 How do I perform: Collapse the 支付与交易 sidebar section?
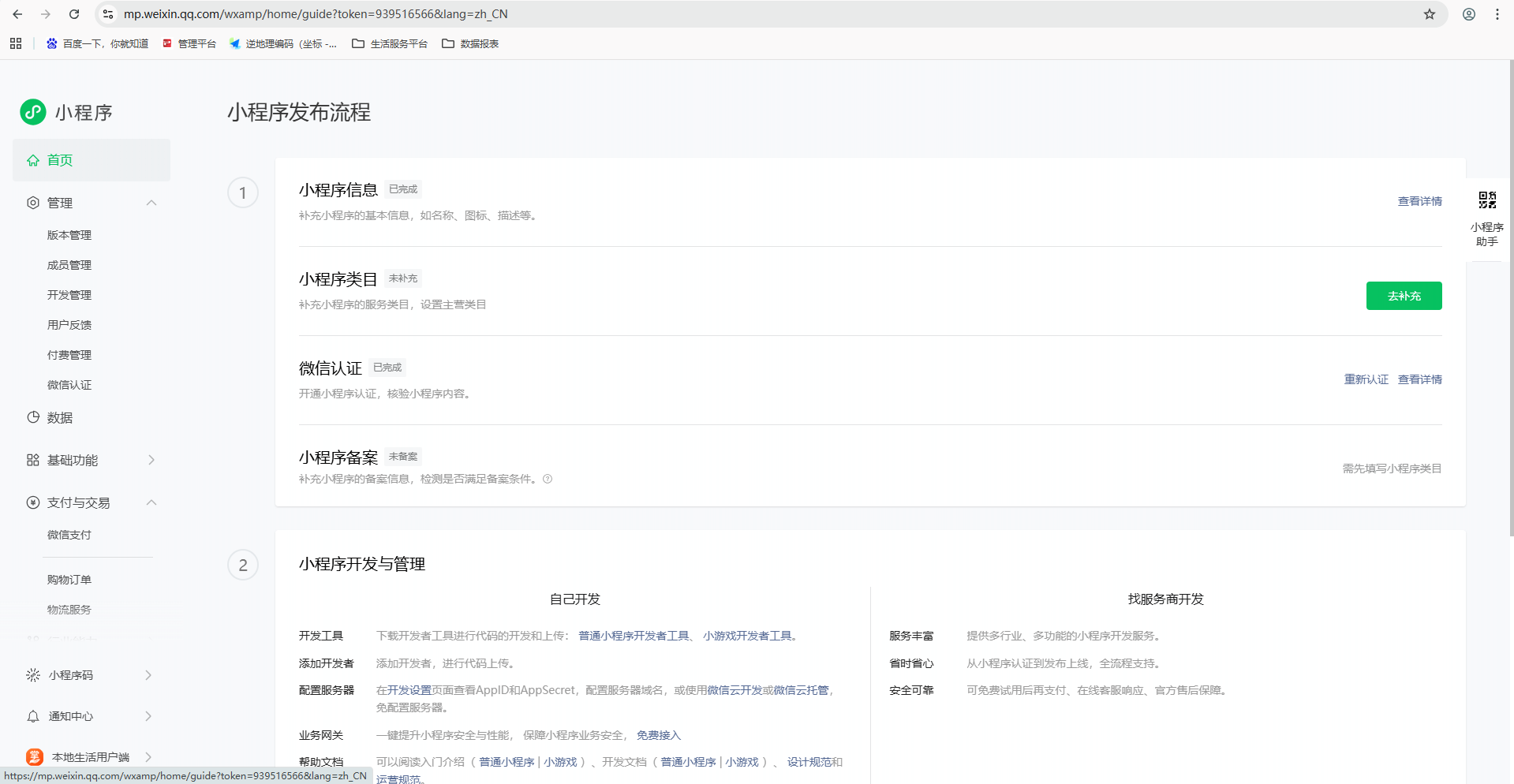[151, 502]
